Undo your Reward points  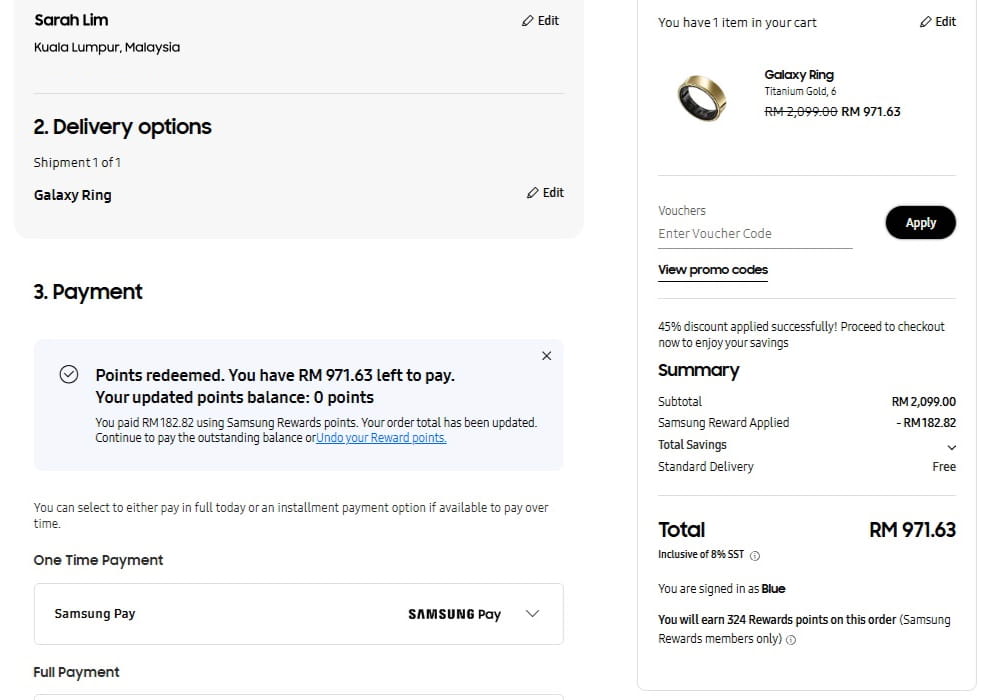click(x=381, y=438)
